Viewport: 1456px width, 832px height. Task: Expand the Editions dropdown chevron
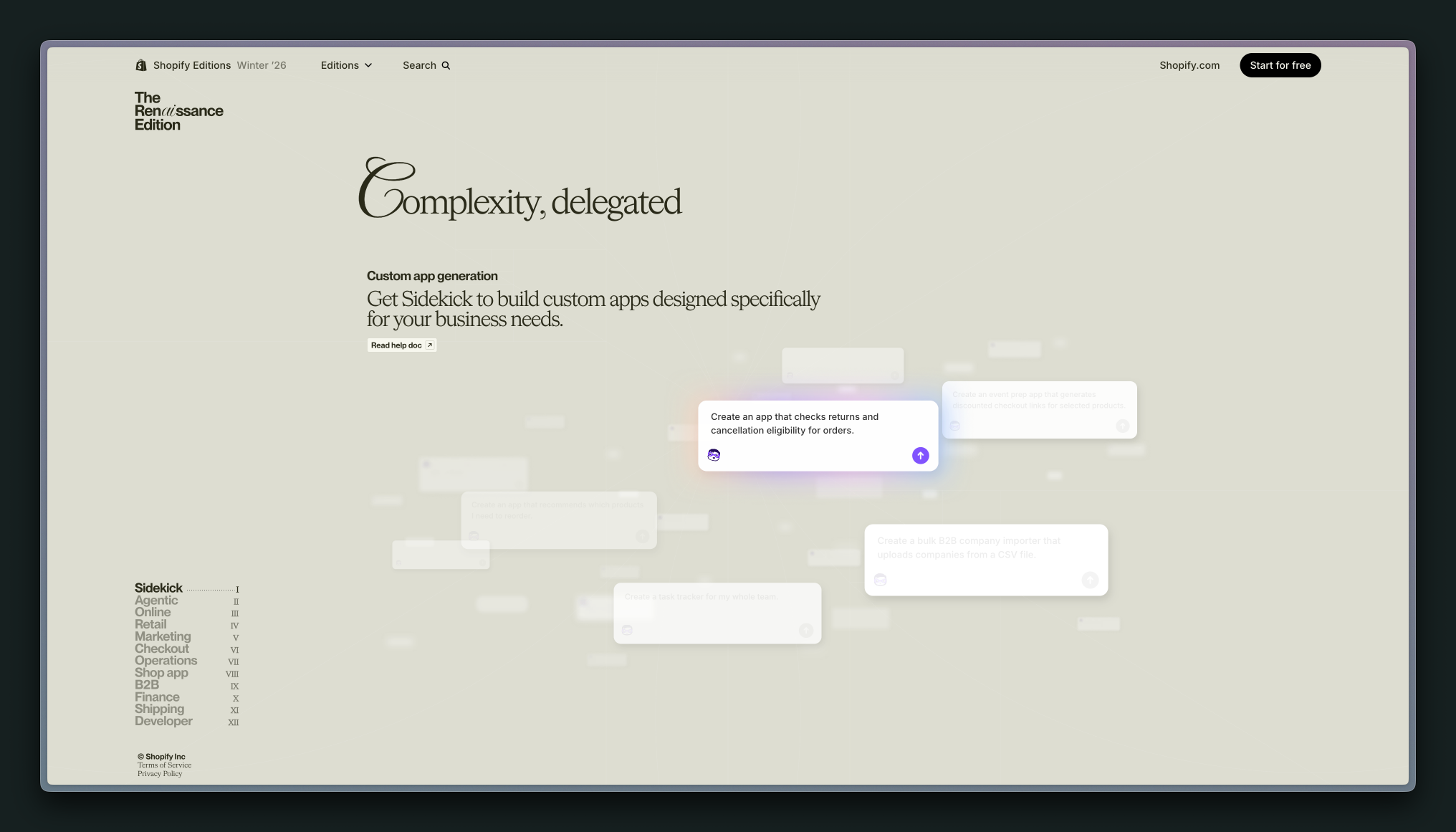point(368,65)
